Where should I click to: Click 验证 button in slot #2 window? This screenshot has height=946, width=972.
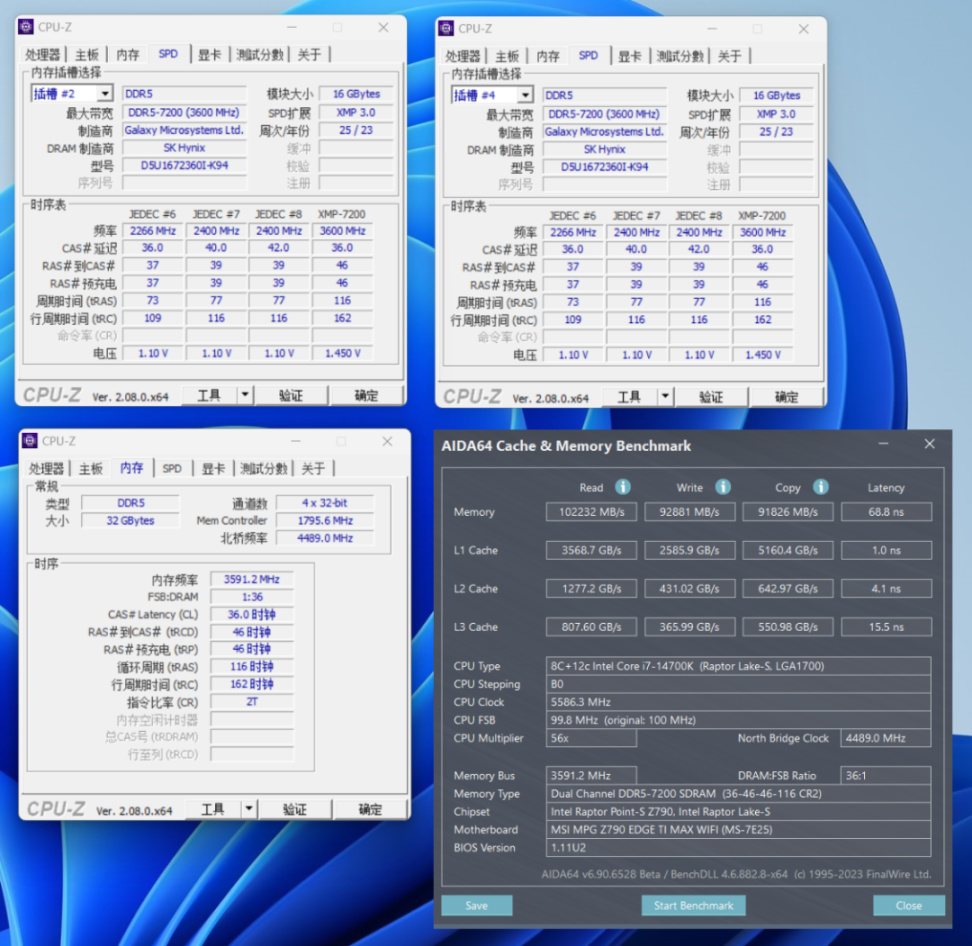click(291, 395)
